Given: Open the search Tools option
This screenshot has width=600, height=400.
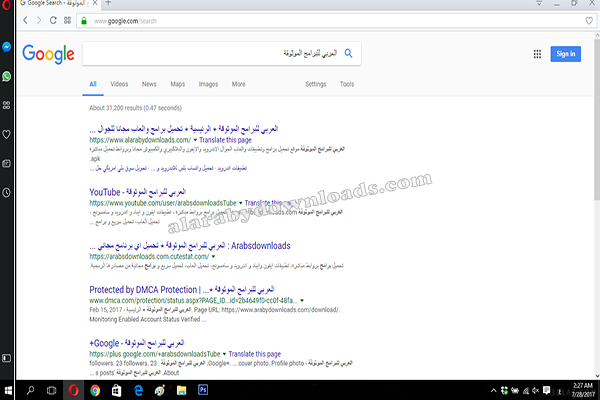Looking at the screenshot, I should 347,84.
